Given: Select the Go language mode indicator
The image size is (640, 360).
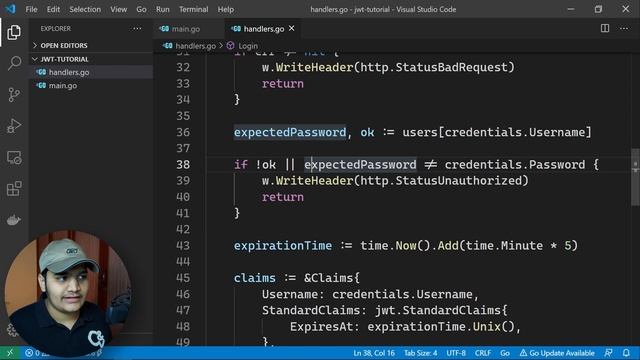Looking at the screenshot, I should click(x=505, y=353).
